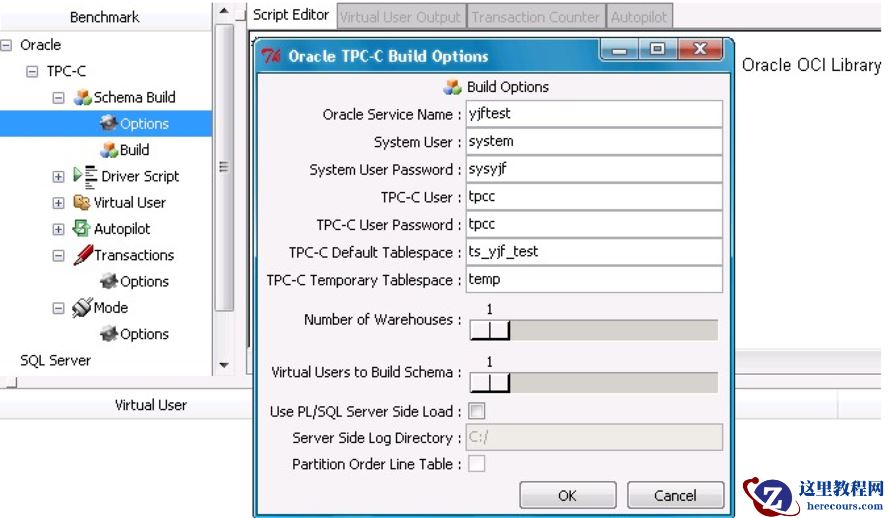Open the Autopilot tab
The height and width of the screenshot is (518, 889).
click(x=639, y=16)
